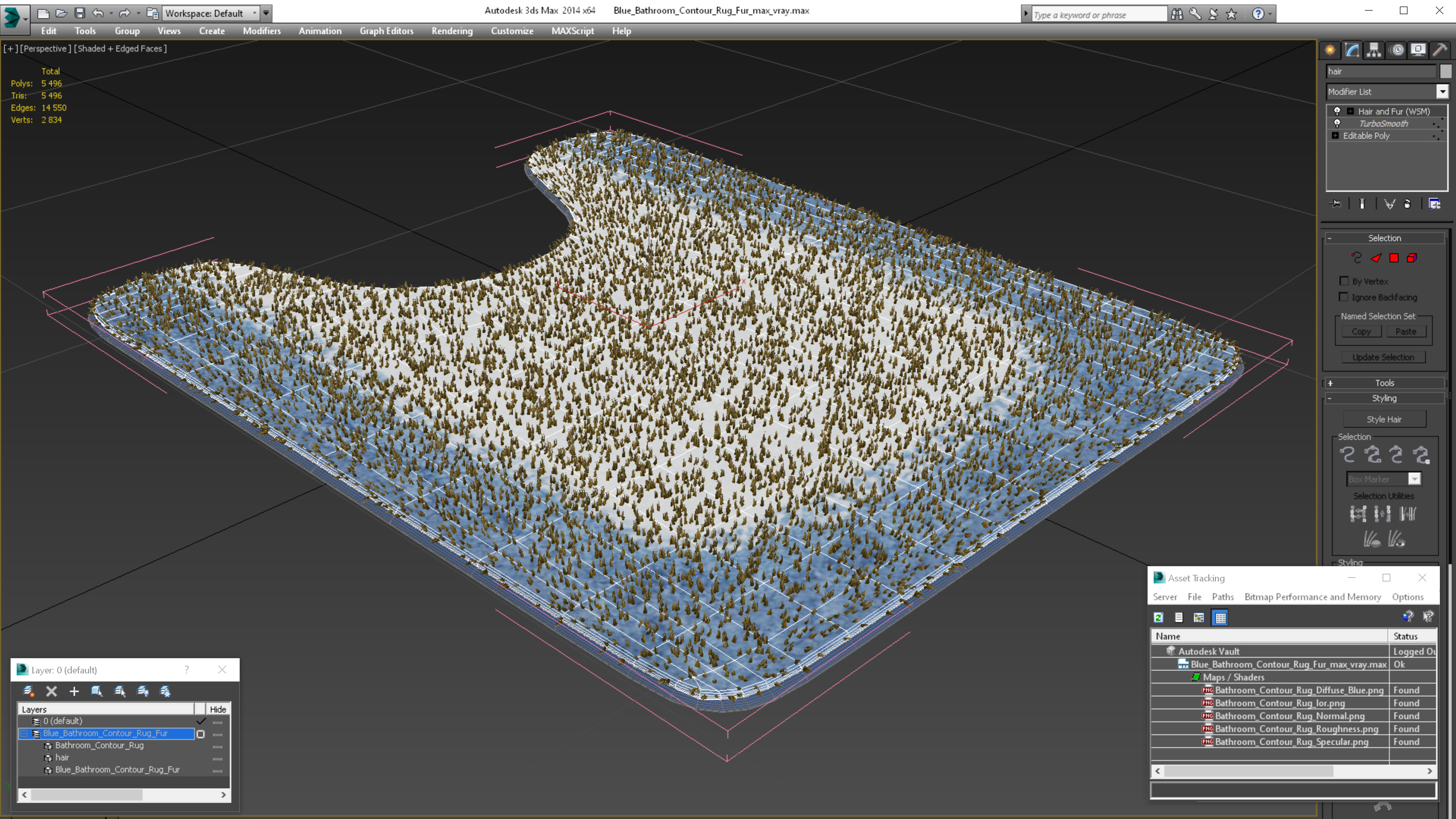The image size is (1456, 819).
Task: Click Freeze/Unfreeze all layers icon
Action: (166, 691)
